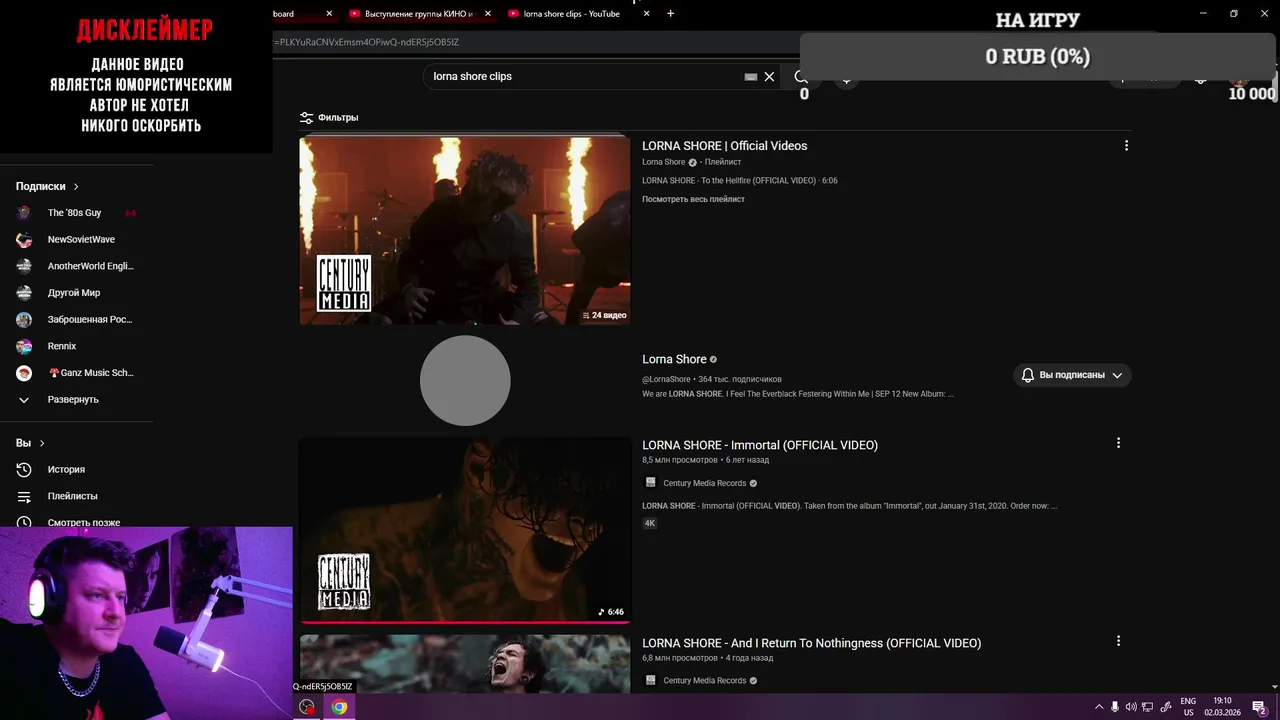This screenshot has width=1280, height=720.
Task: Open The '80s Guy channel avatar
Action: 24,213
